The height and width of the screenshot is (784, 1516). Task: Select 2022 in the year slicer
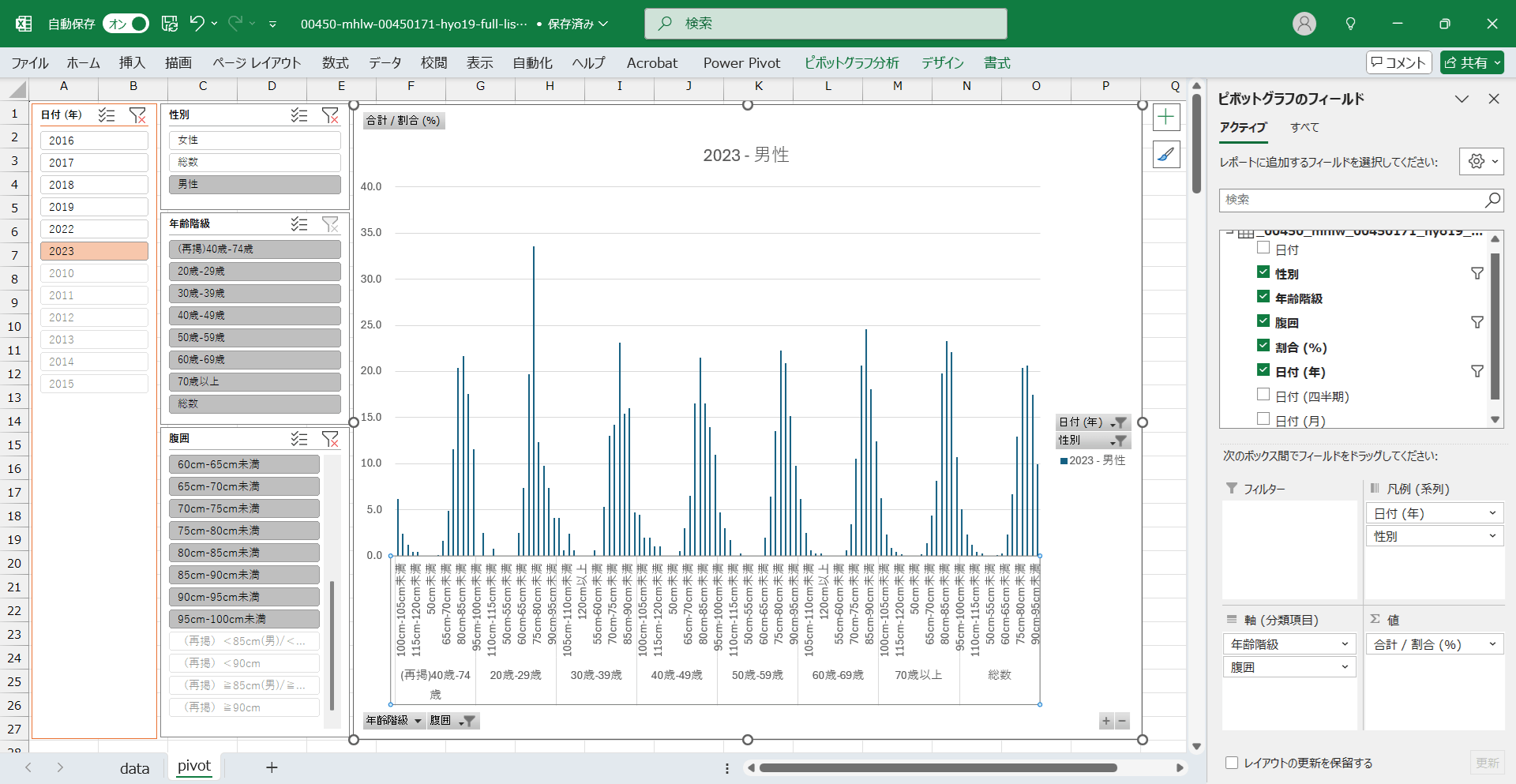(94, 229)
